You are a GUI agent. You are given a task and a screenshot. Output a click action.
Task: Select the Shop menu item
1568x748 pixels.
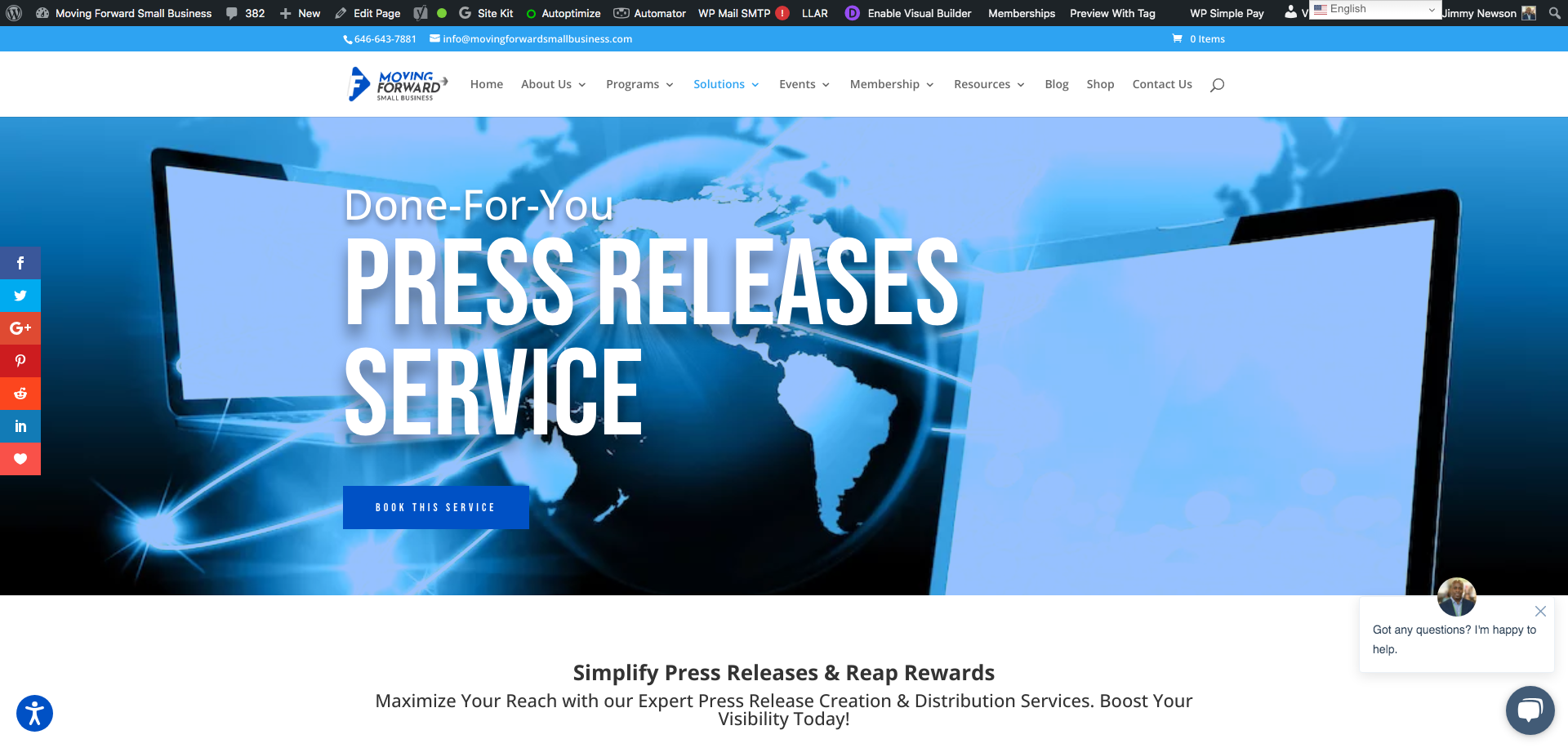(1100, 84)
